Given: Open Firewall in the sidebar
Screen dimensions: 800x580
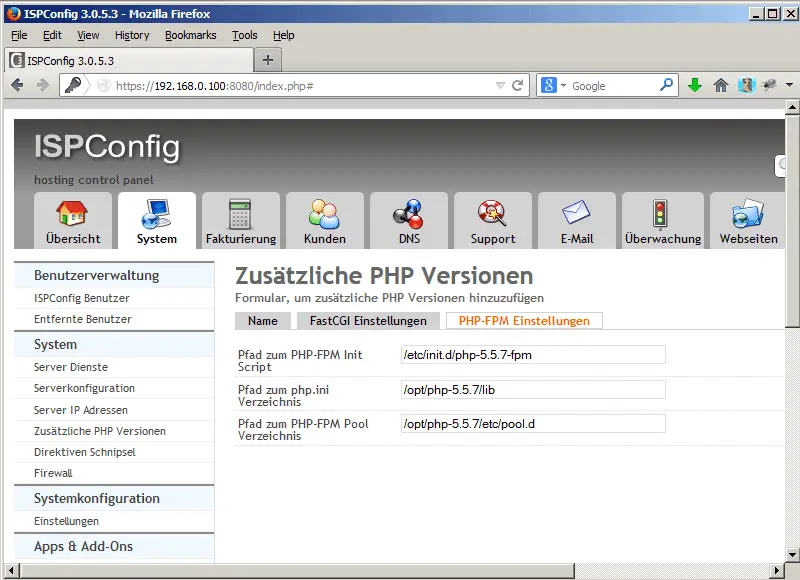Looking at the screenshot, I should click(x=53, y=473).
